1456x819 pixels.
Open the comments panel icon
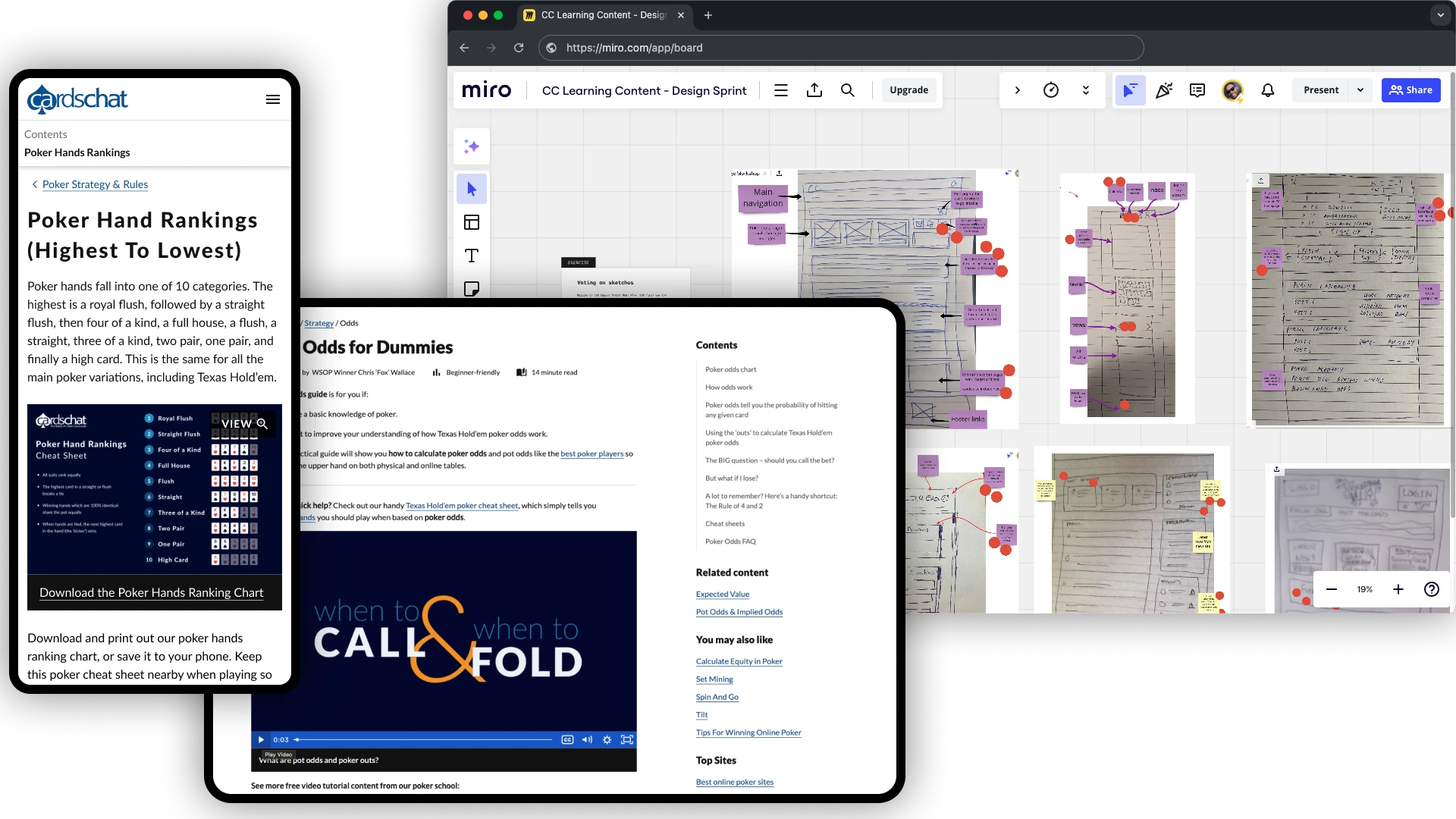[1197, 90]
